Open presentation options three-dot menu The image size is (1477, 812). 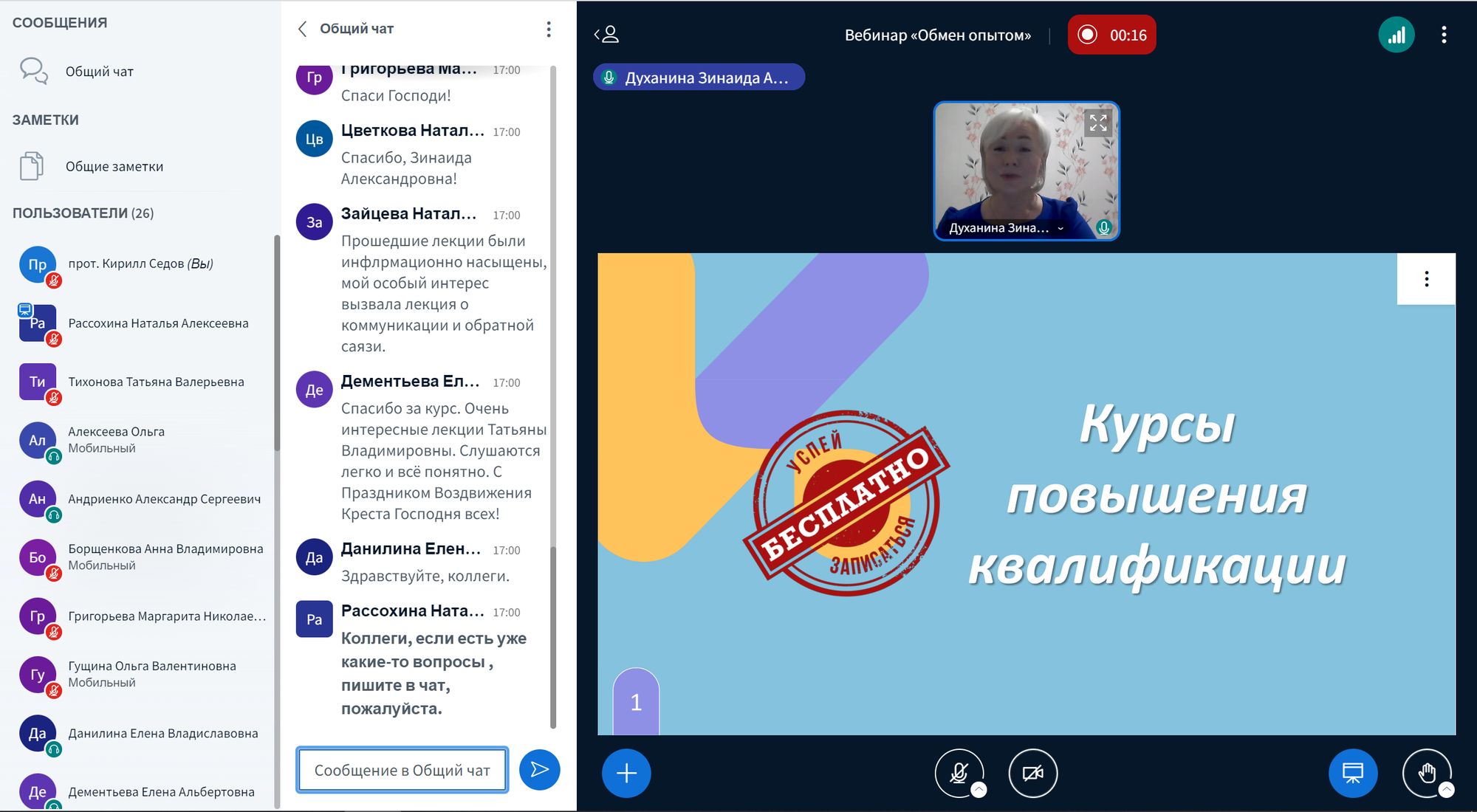click(x=1426, y=279)
